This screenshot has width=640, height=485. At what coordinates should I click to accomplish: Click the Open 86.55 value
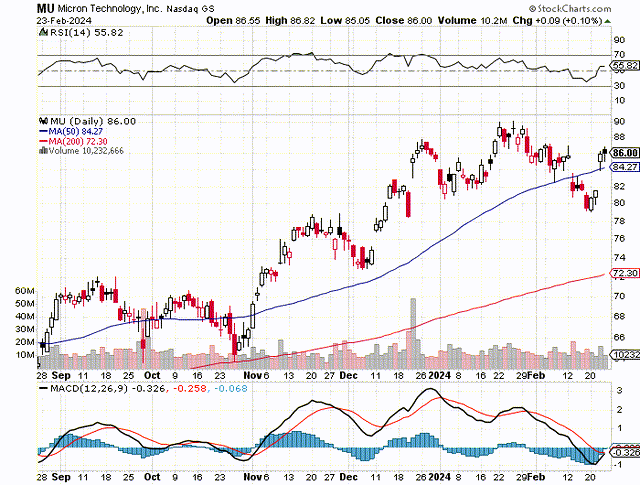tap(233, 21)
